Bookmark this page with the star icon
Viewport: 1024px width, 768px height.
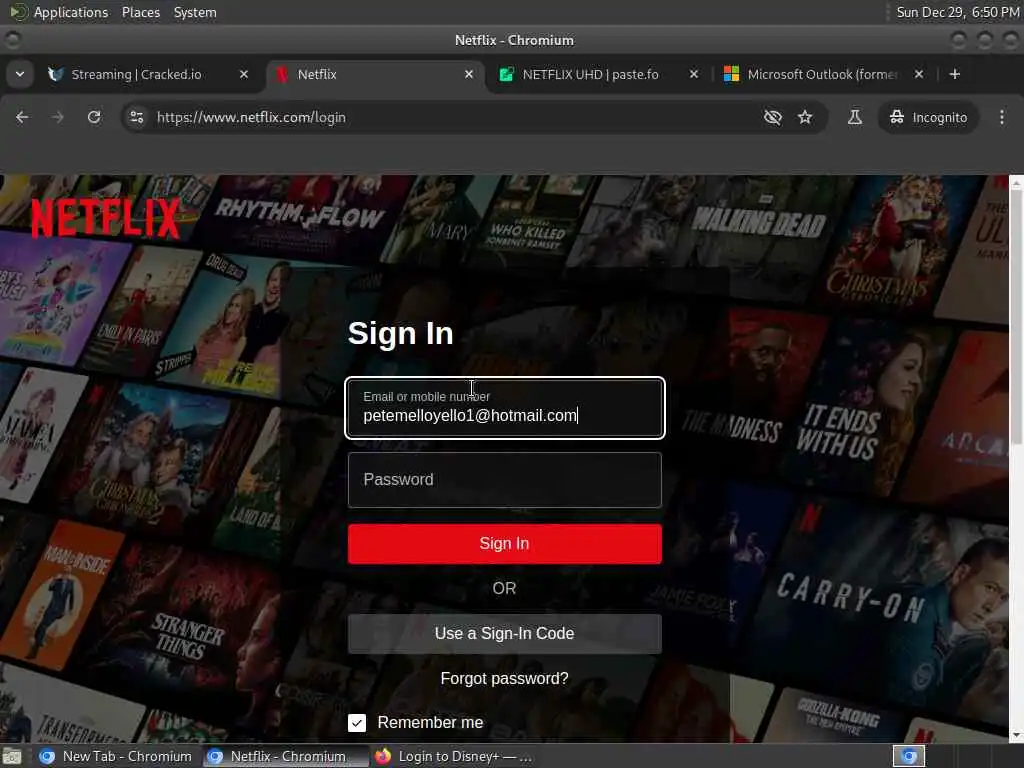pyautogui.click(x=805, y=117)
